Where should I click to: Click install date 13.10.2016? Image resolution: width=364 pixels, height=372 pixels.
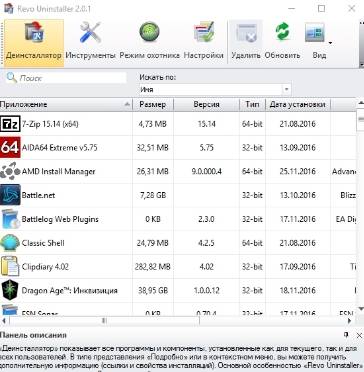(297, 195)
